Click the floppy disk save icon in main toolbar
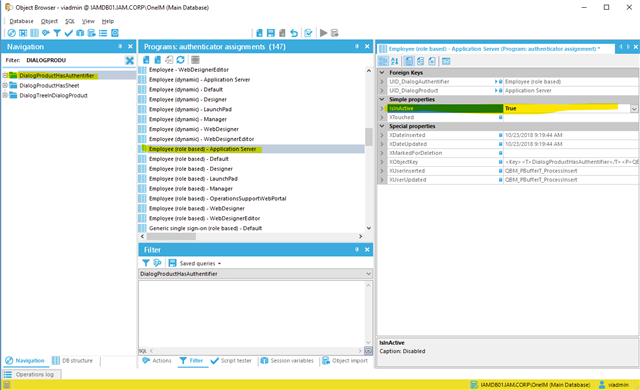The height and width of the screenshot is (390, 640). pos(271,33)
